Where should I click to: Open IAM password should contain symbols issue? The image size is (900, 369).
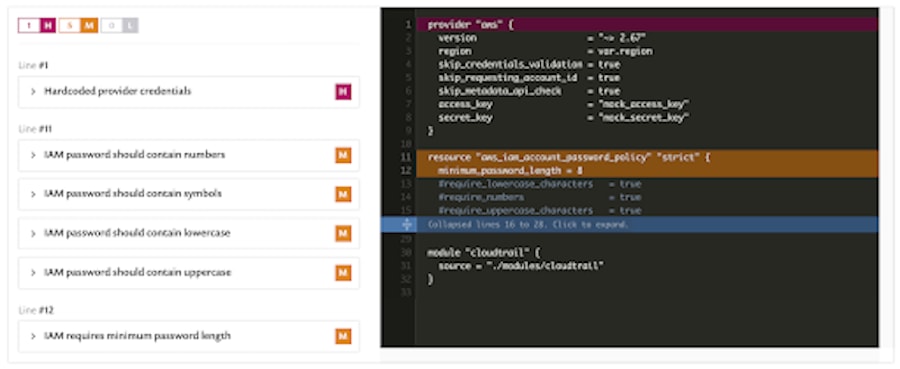coord(189,195)
